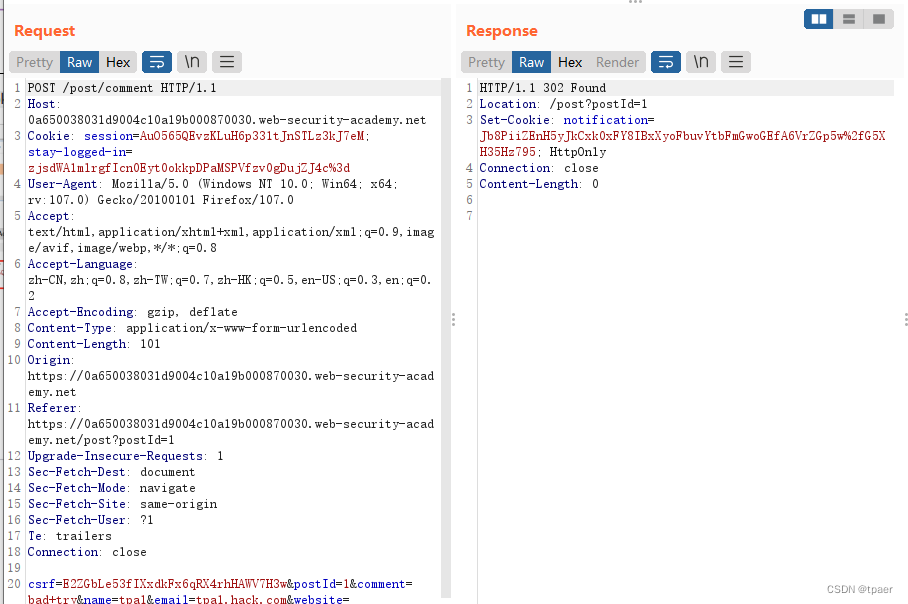Viewport: 908px width, 604px height.
Task: Click the 'Accept-Language' header name
Action: [80, 264]
